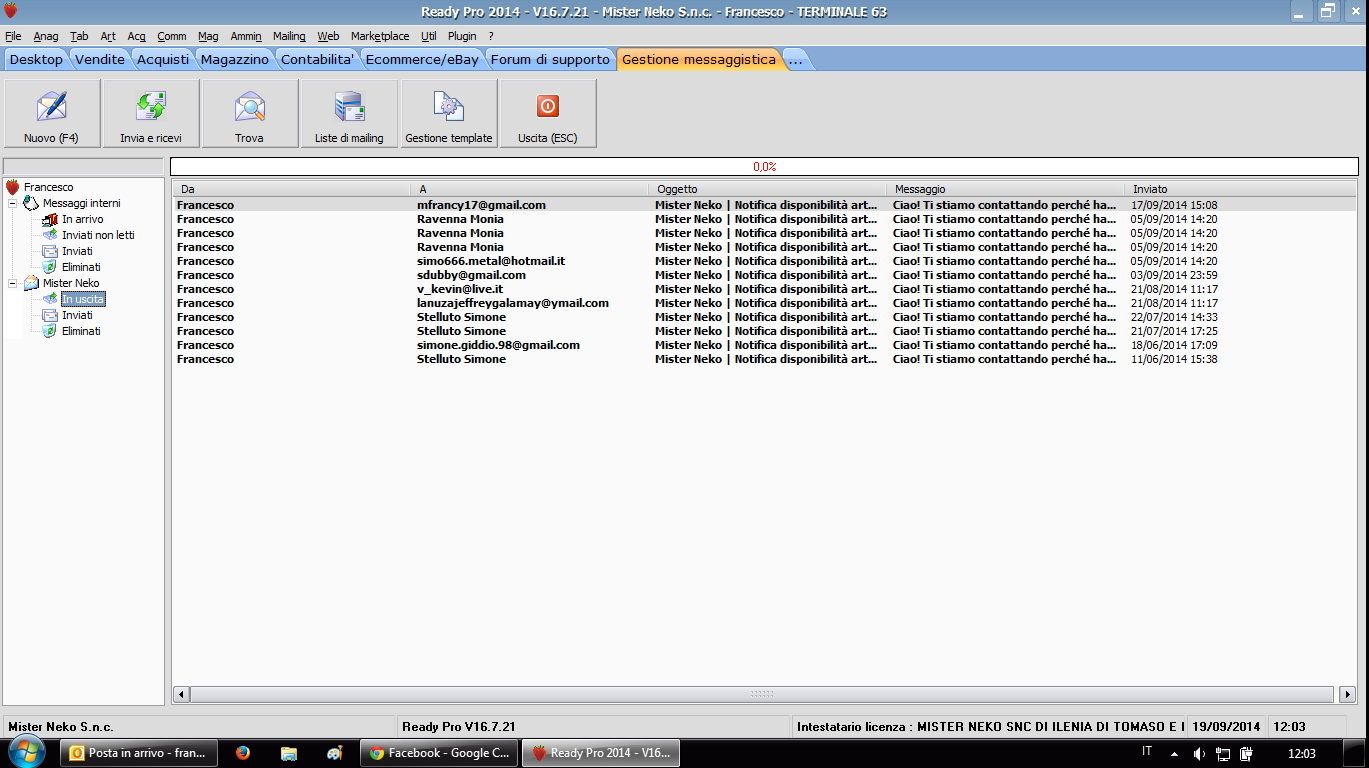Switch to the Vendite tab
The width and height of the screenshot is (1369, 768).
[100, 59]
